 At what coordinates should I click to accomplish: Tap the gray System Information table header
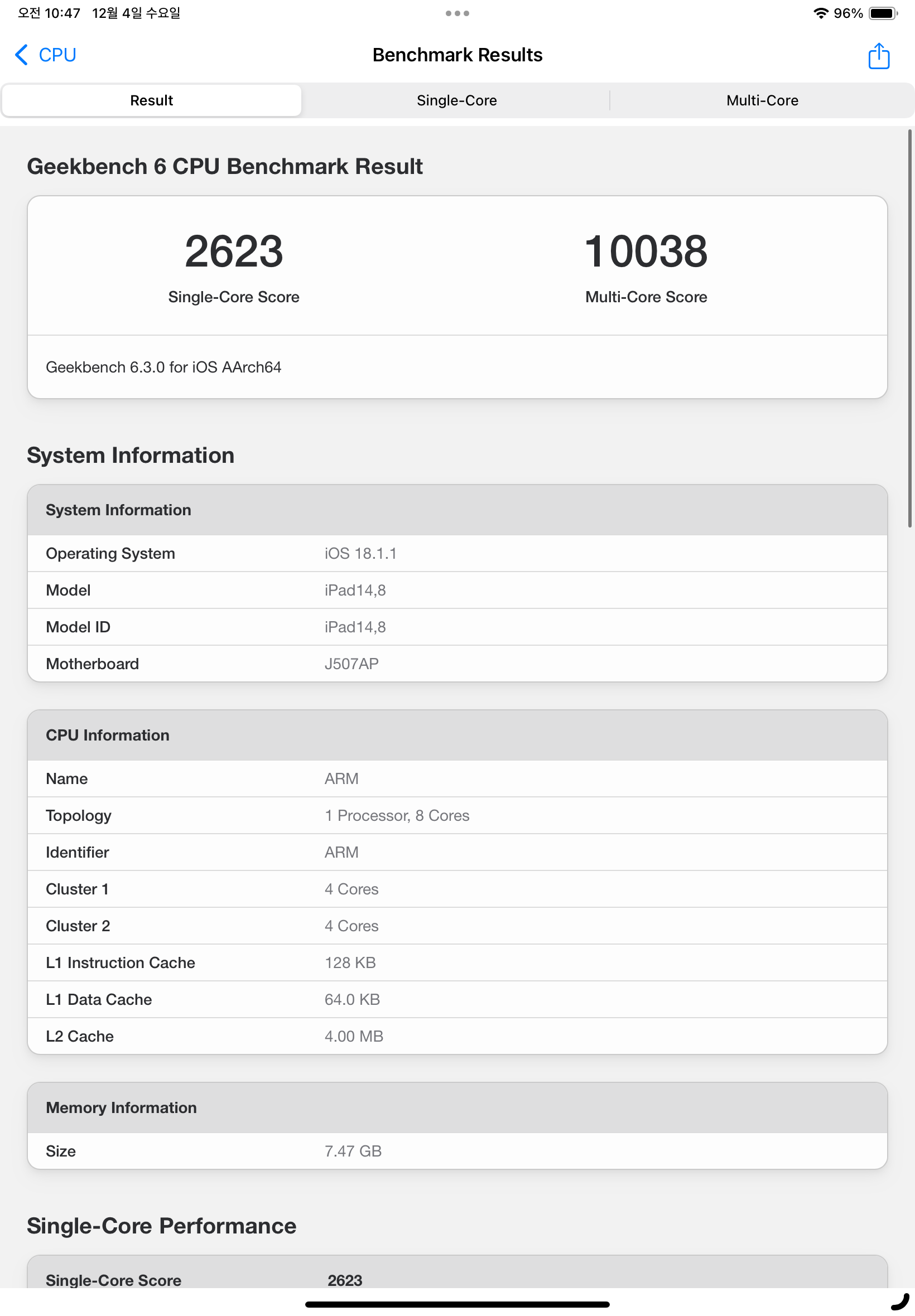[457, 510]
